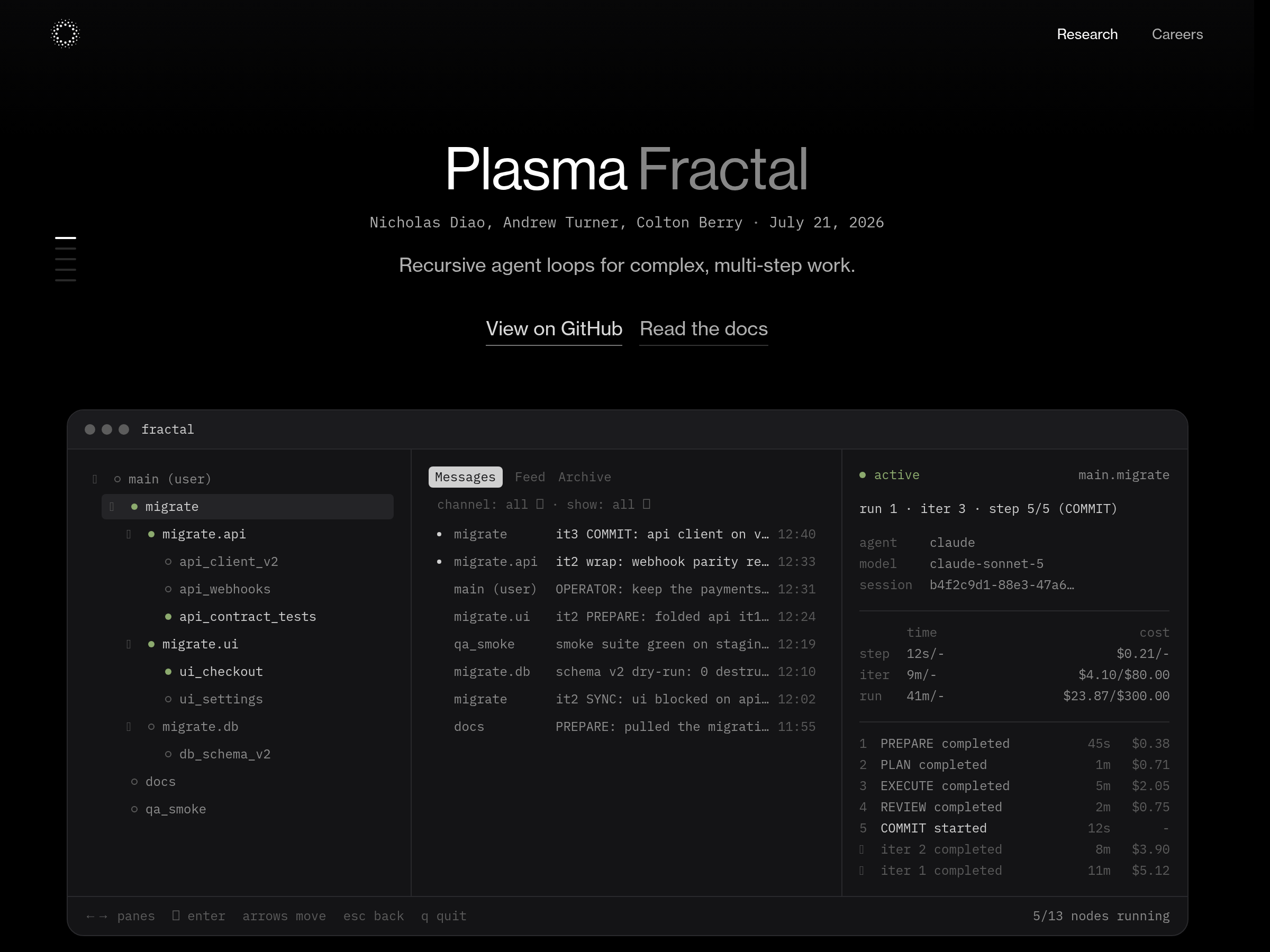Select ui_checkout in the tree
Image resolution: width=1270 pixels, height=952 pixels.
tap(221, 672)
